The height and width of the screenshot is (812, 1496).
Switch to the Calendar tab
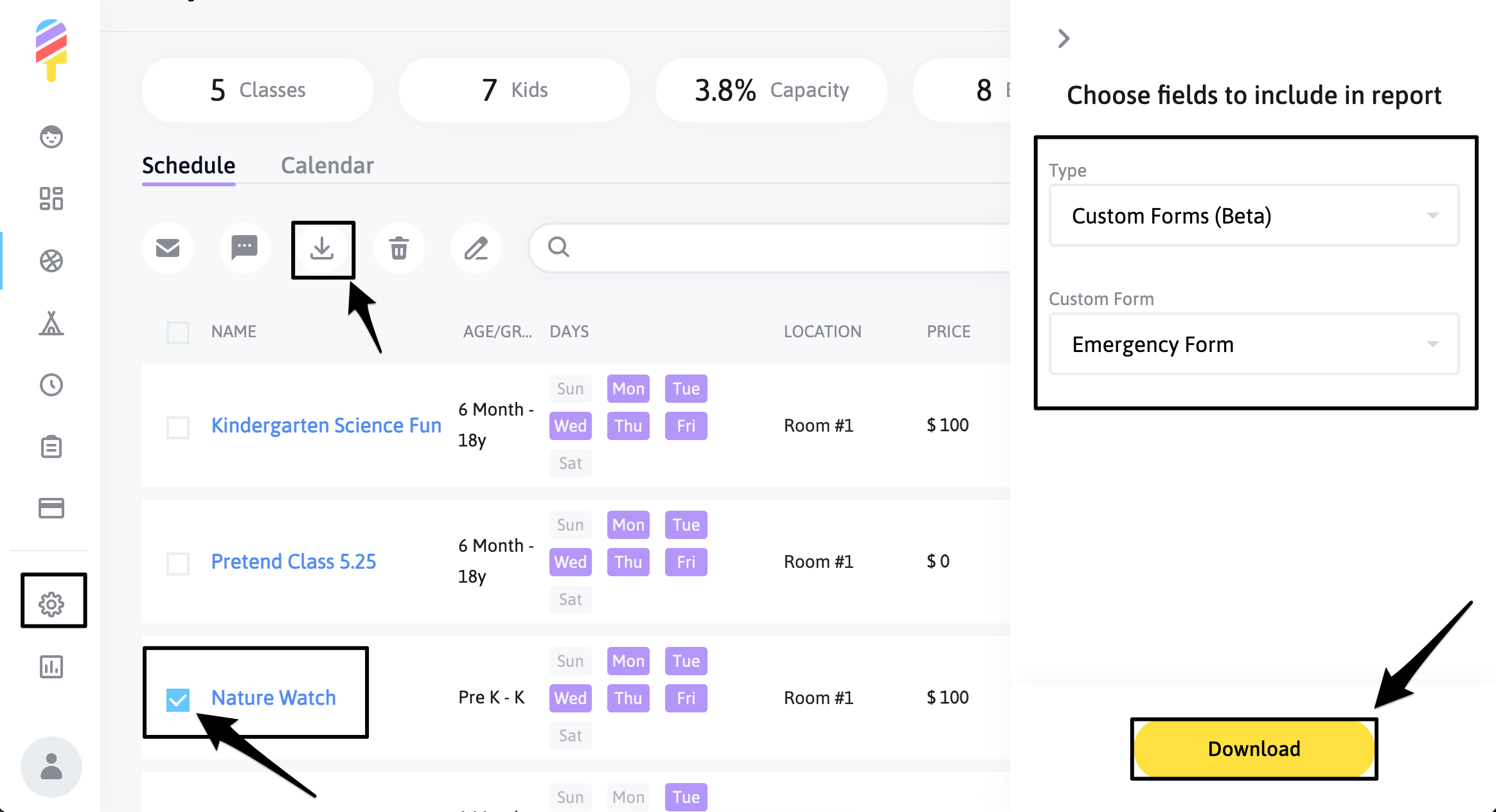point(327,165)
